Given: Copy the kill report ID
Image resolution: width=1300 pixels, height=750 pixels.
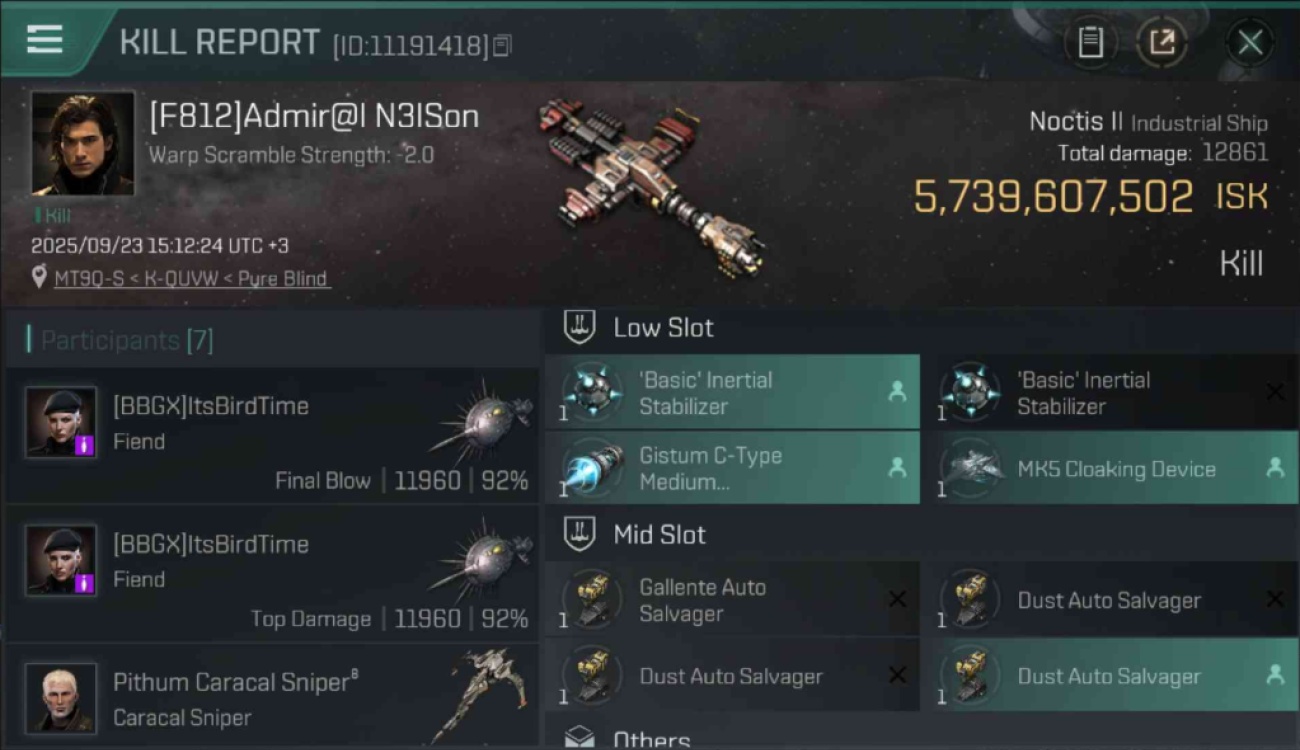Looking at the screenshot, I should tap(502, 45).
